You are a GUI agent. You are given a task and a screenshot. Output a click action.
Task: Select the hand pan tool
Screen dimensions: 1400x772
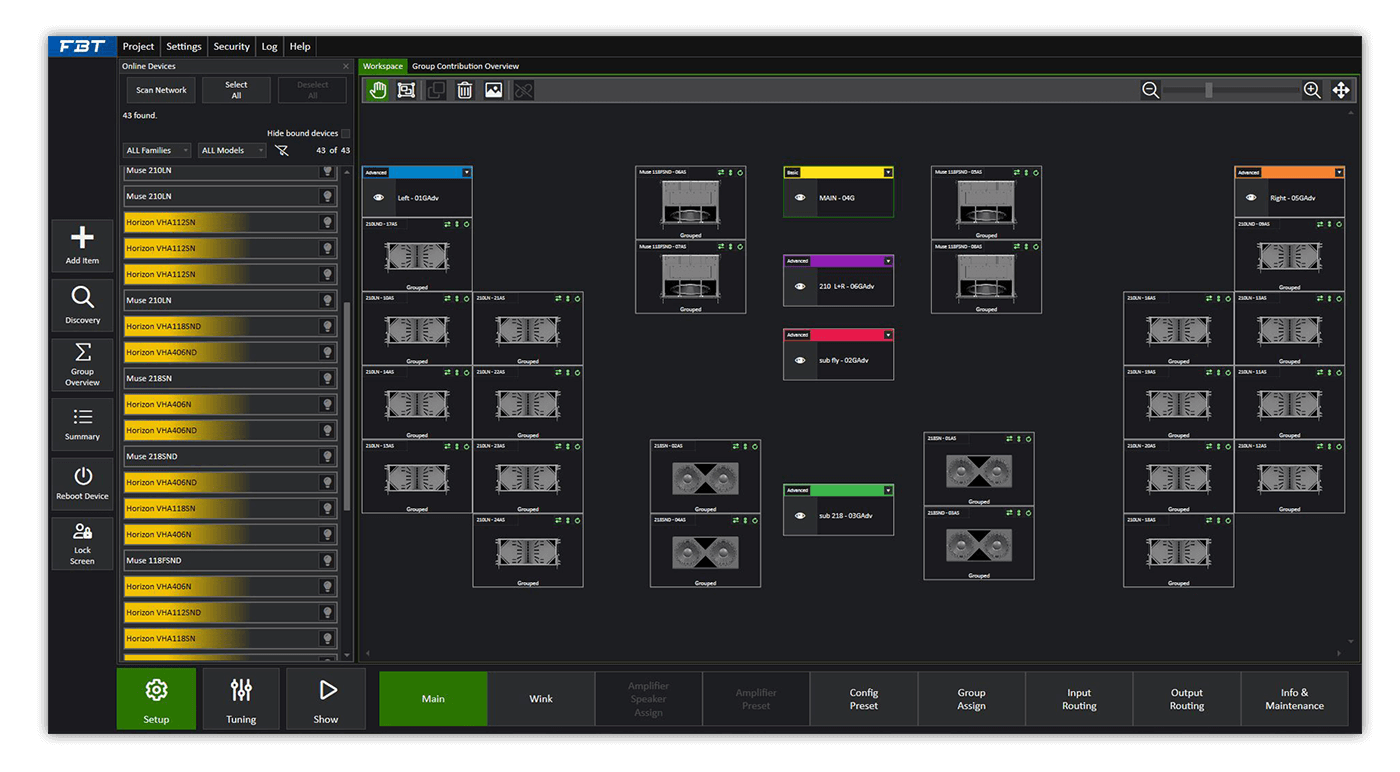(377, 90)
